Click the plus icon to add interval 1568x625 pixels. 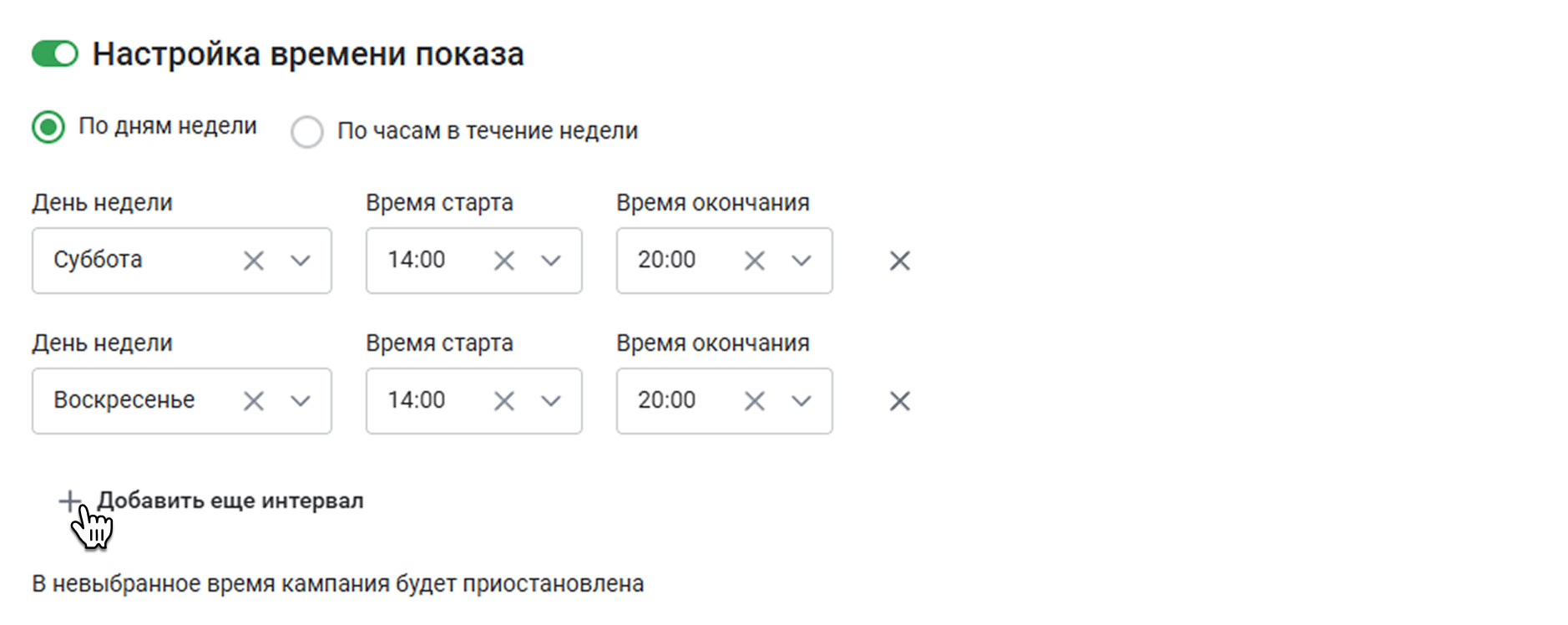[70, 501]
